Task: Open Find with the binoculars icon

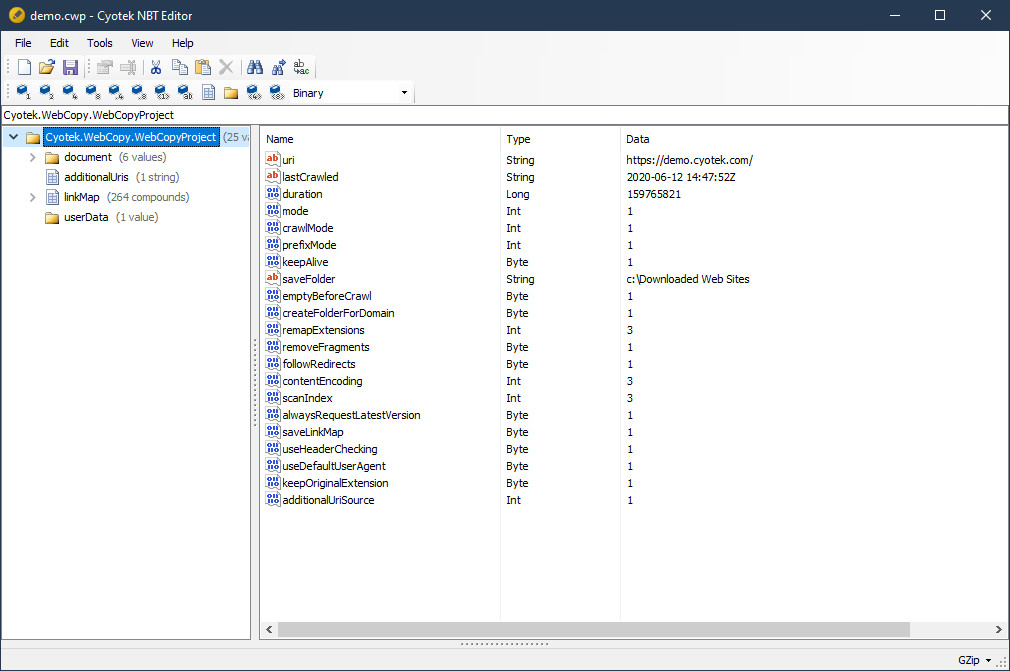Action: (255, 67)
